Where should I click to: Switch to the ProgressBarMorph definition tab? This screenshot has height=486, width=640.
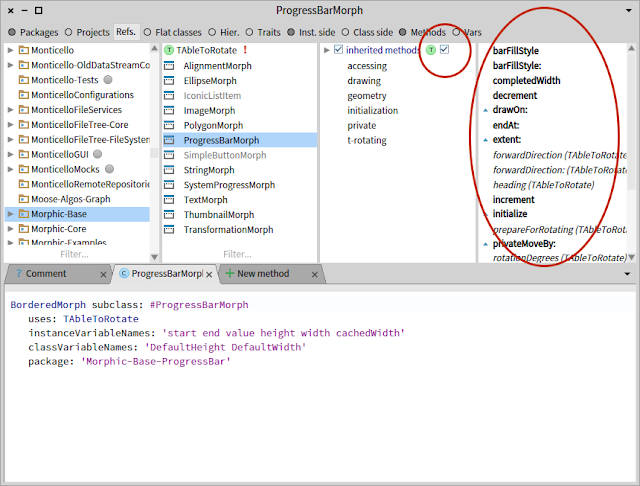[167, 273]
